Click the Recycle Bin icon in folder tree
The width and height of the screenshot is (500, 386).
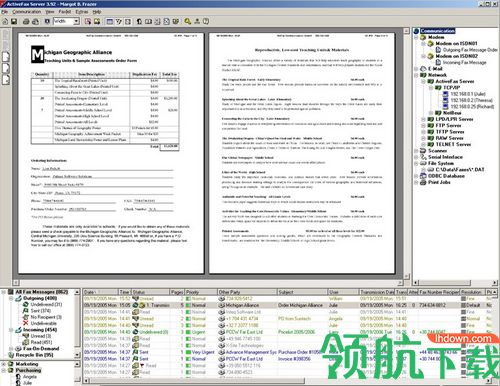click(x=11, y=355)
